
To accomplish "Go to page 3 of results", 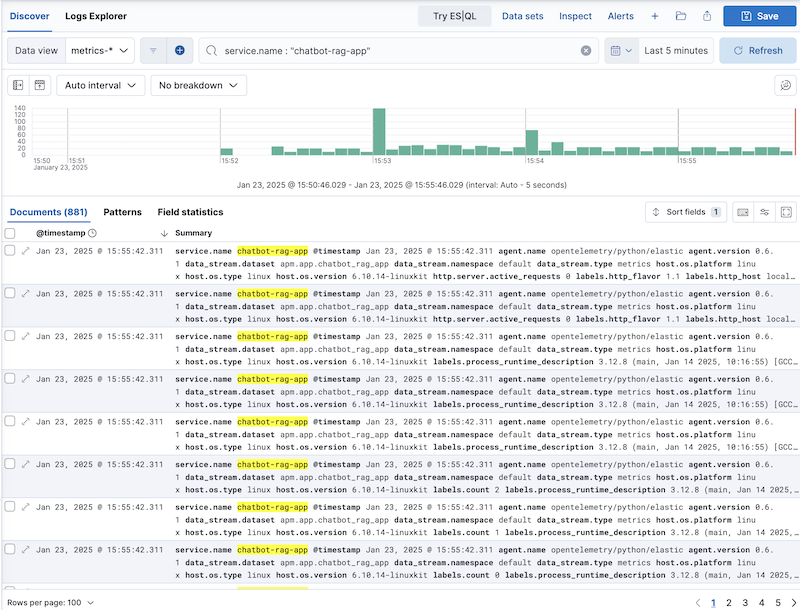I will click(745, 602).
